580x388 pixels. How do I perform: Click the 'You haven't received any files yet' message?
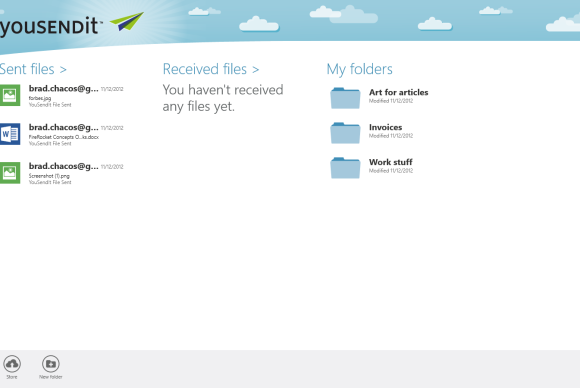coord(223,98)
